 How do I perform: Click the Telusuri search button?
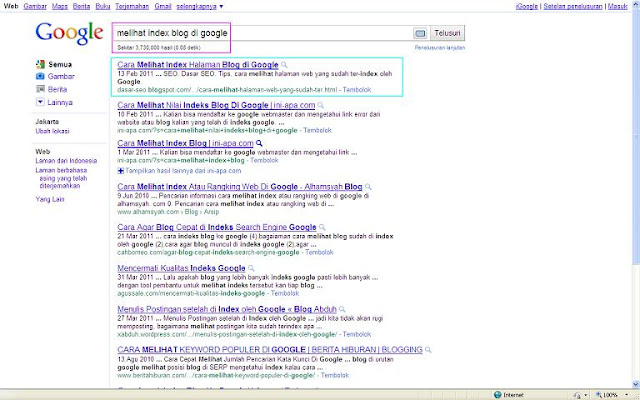click(x=447, y=33)
